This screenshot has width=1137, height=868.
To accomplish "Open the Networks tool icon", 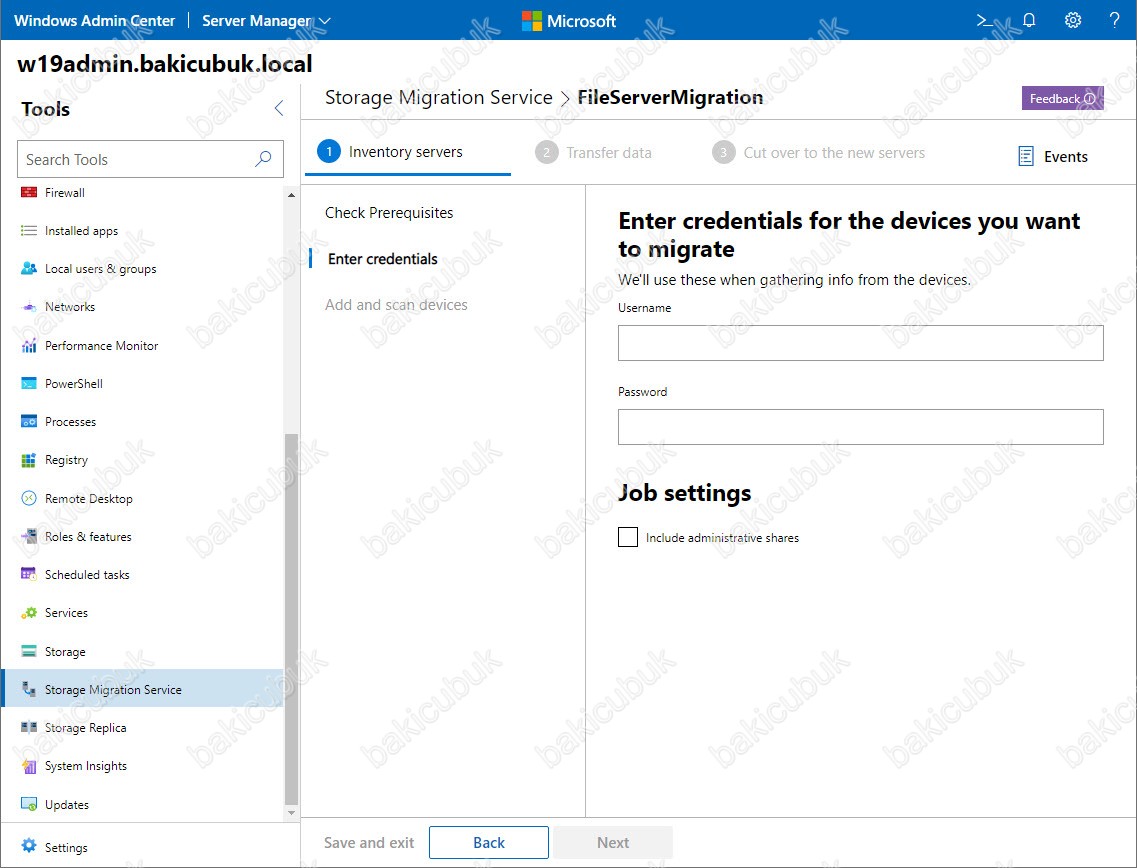I will click(x=29, y=307).
